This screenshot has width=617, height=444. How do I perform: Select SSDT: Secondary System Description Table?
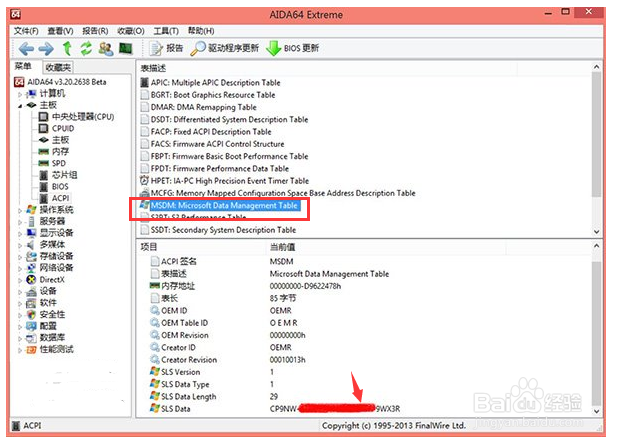(x=218, y=230)
